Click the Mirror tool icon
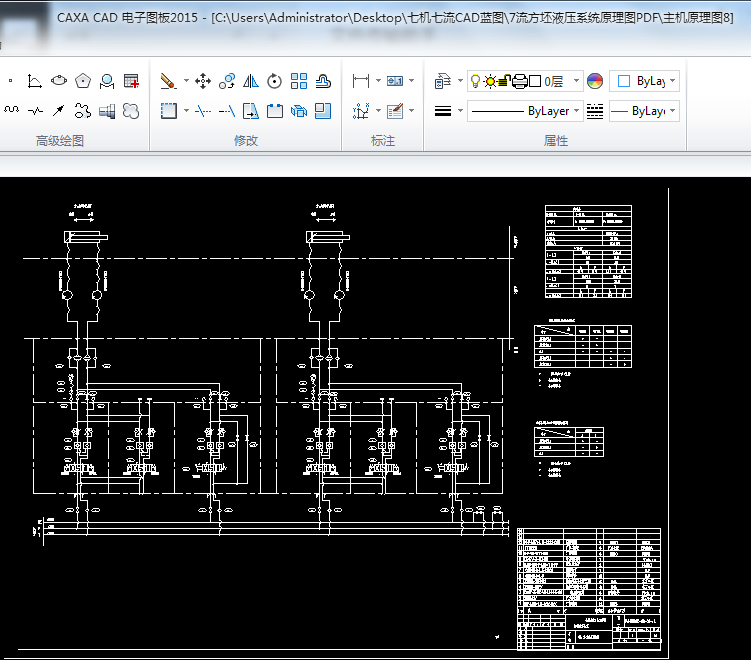The height and width of the screenshot is (660, 751). coord(251,81)
